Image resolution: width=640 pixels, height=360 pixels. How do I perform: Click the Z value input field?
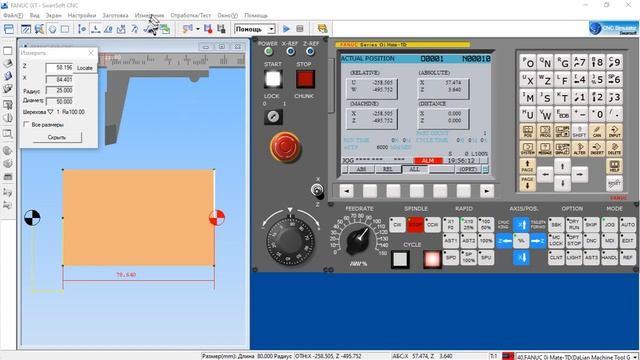coord(60,68)
